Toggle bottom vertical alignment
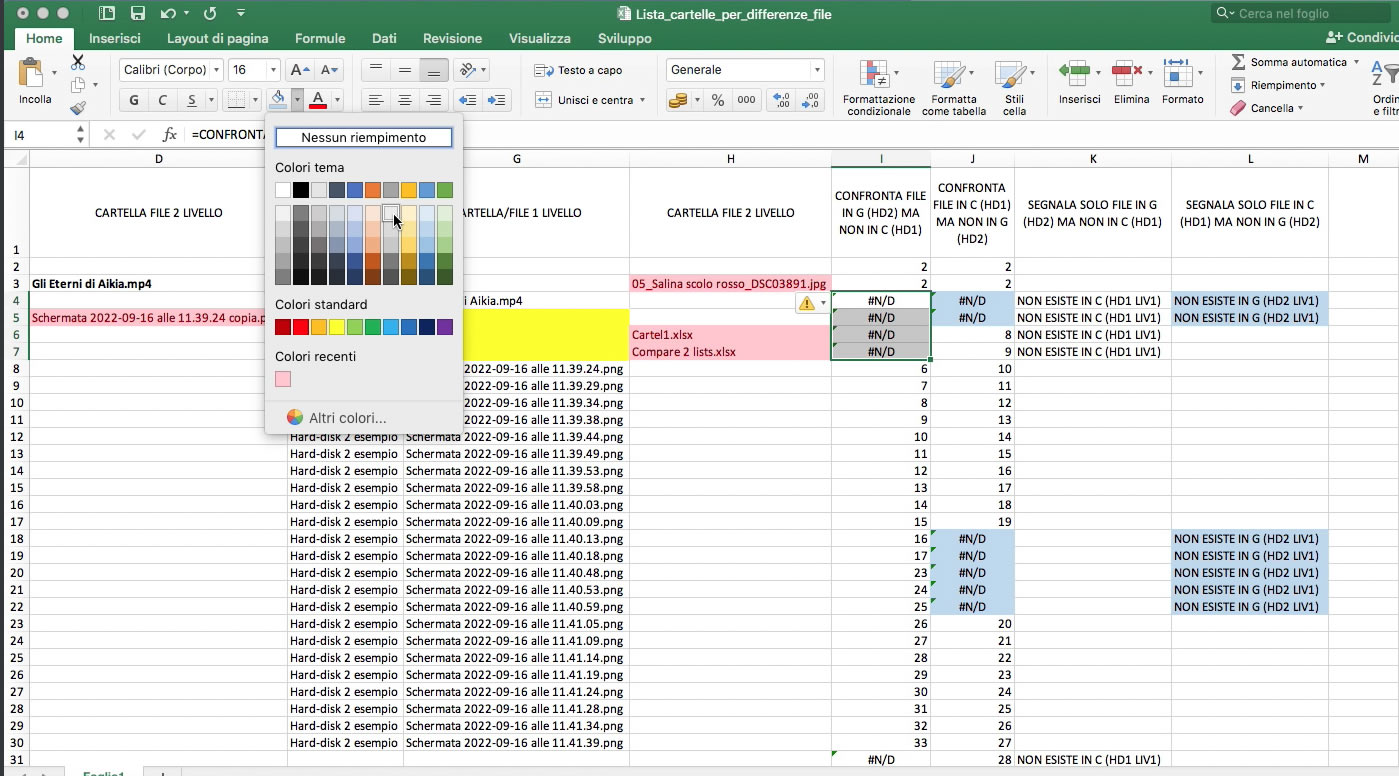Screen dimensions: 1399x776 433,70
